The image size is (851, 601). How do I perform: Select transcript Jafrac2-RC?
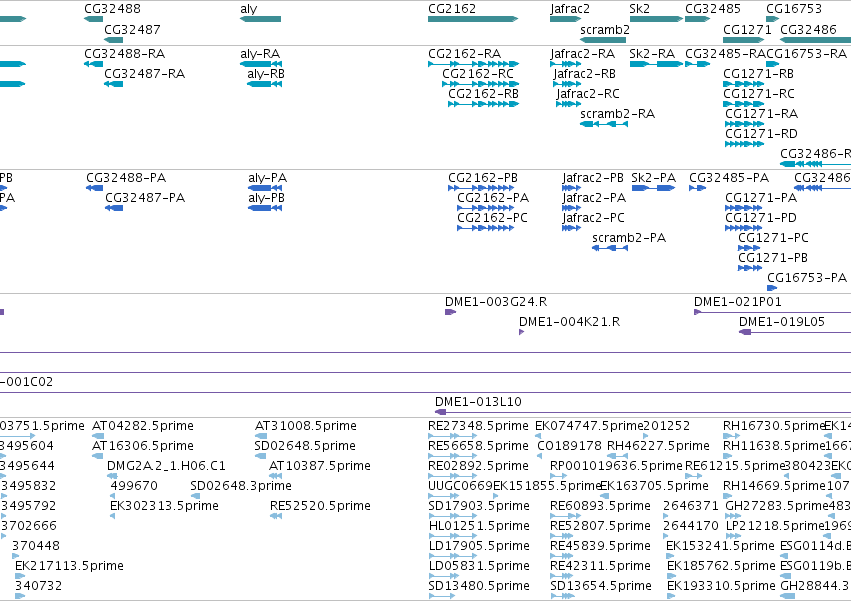click(x=568, y=104)
